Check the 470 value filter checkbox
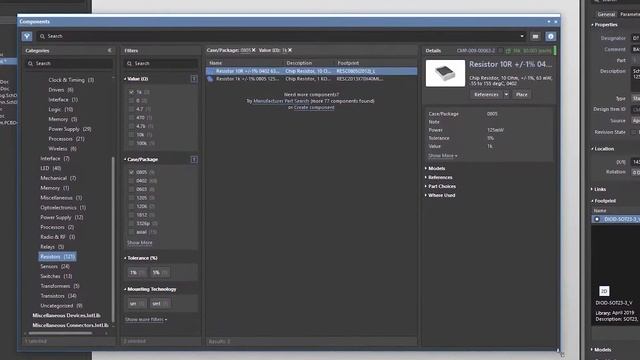640x360 pixels. point(131,118)
